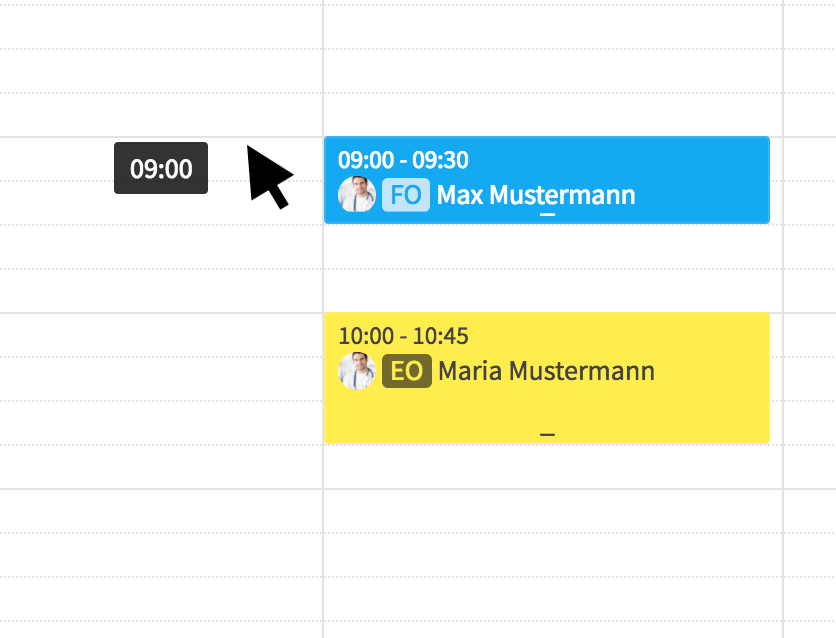The height and width of the screenshot is (638, 836).
Task: Select the empty slot directly above Max's appointment
Action: 552,115
